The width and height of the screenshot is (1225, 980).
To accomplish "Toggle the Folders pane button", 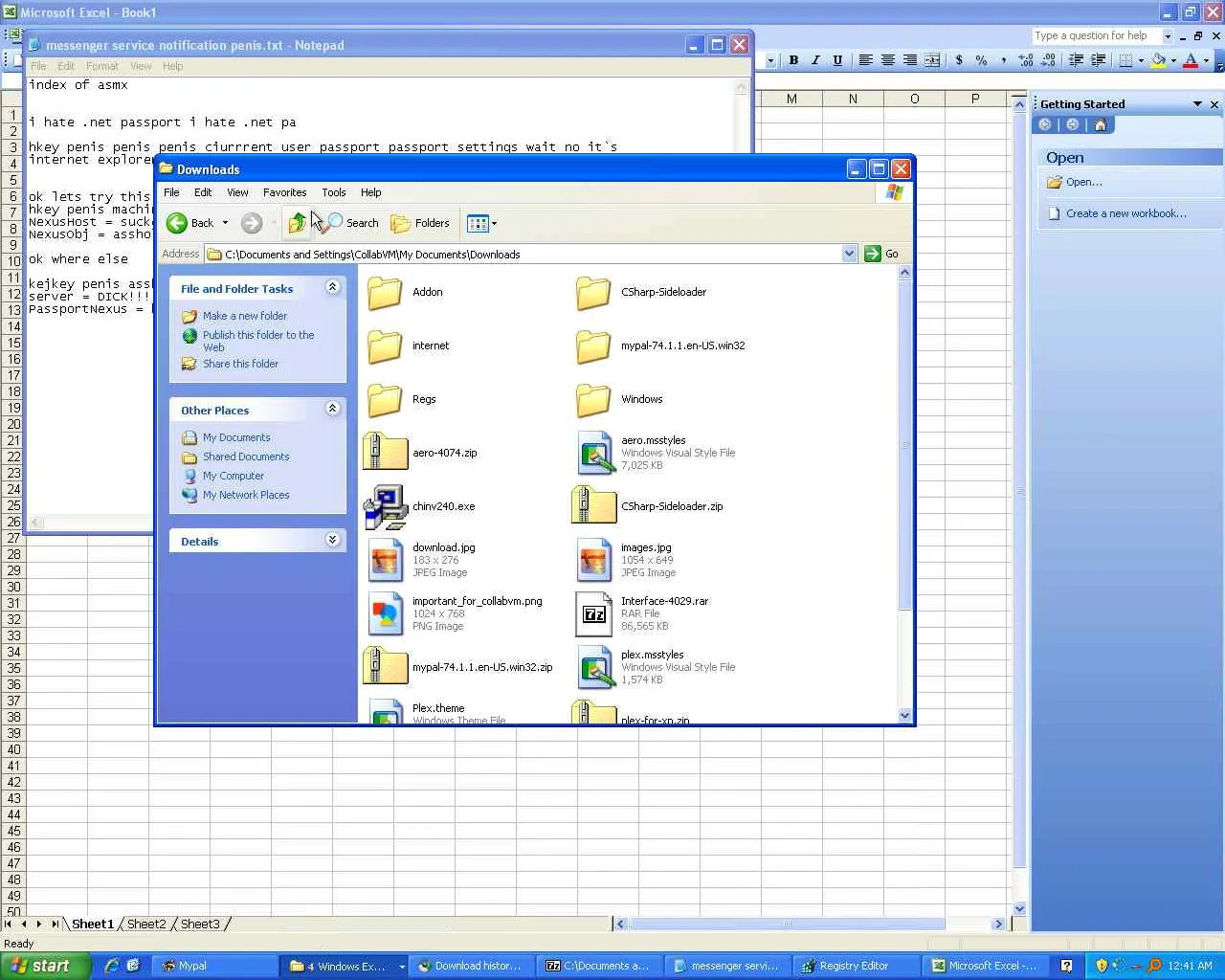I will [420, 223].
